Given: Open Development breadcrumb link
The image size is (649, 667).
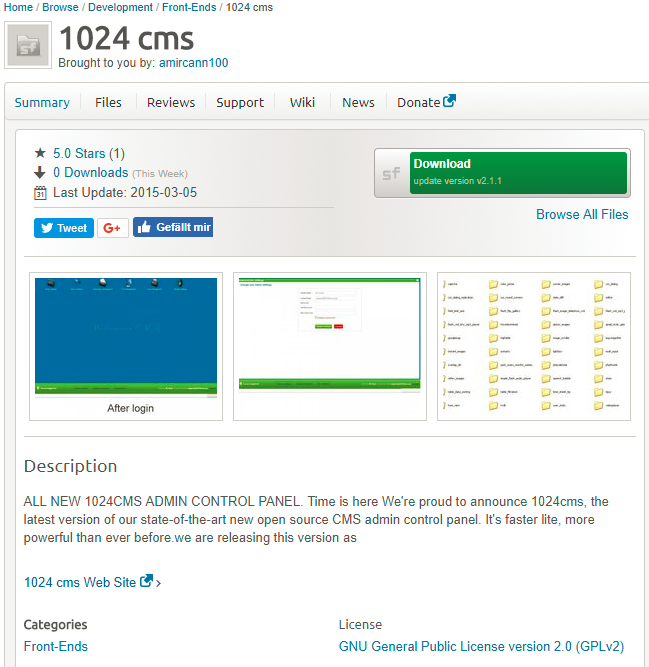Looking at the screenshot, I should point(120,7).
